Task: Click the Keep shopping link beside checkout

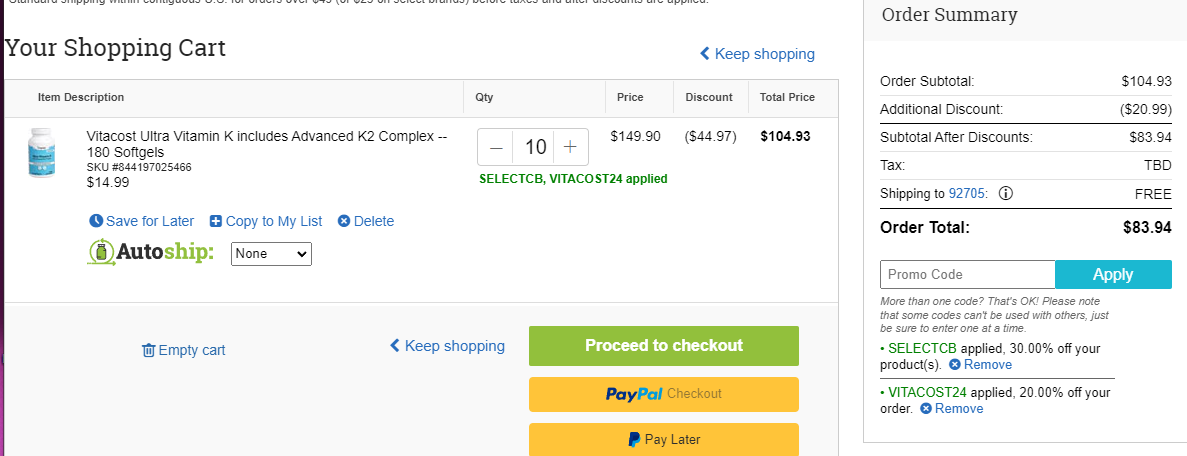Action: click(447, 346)
